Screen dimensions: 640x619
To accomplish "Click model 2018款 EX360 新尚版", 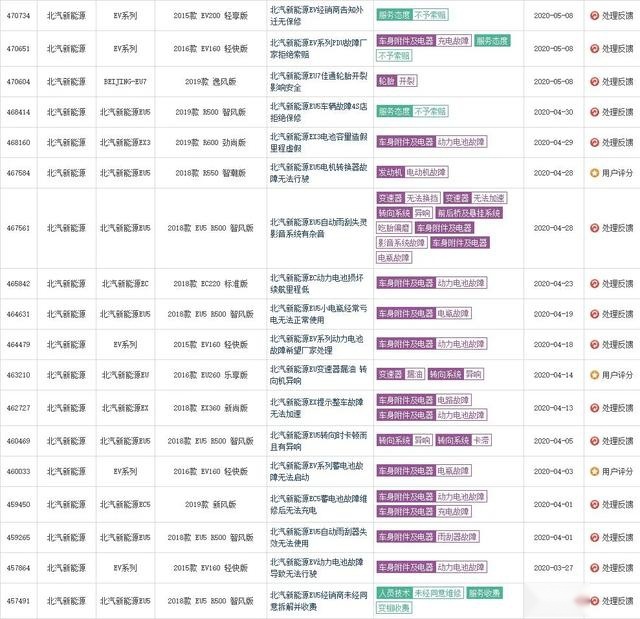I will click(x=211, y=408).
